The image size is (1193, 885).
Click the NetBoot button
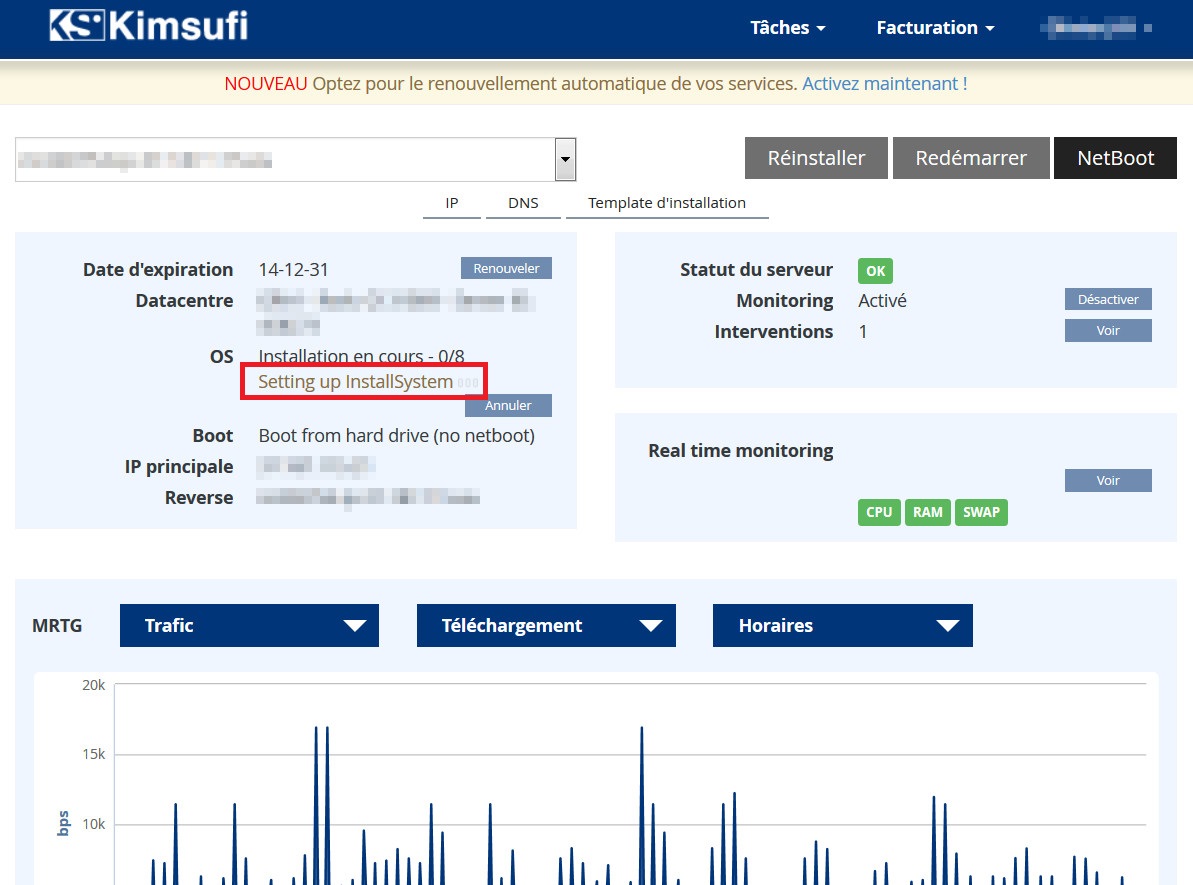pos(1115,158)
